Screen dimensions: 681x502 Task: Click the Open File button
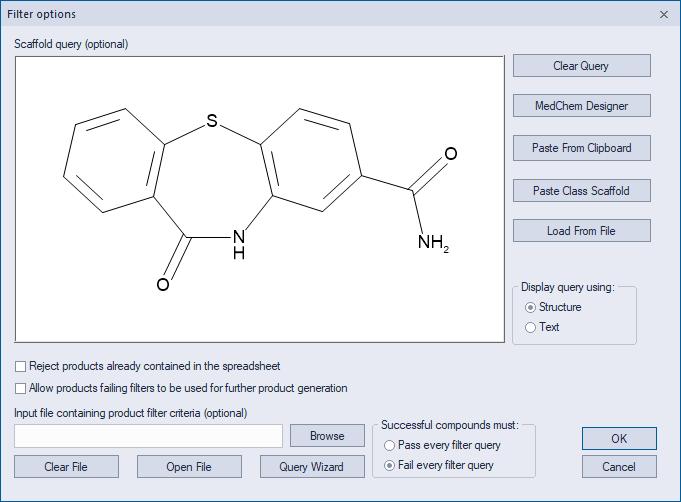tap(189, 467)
